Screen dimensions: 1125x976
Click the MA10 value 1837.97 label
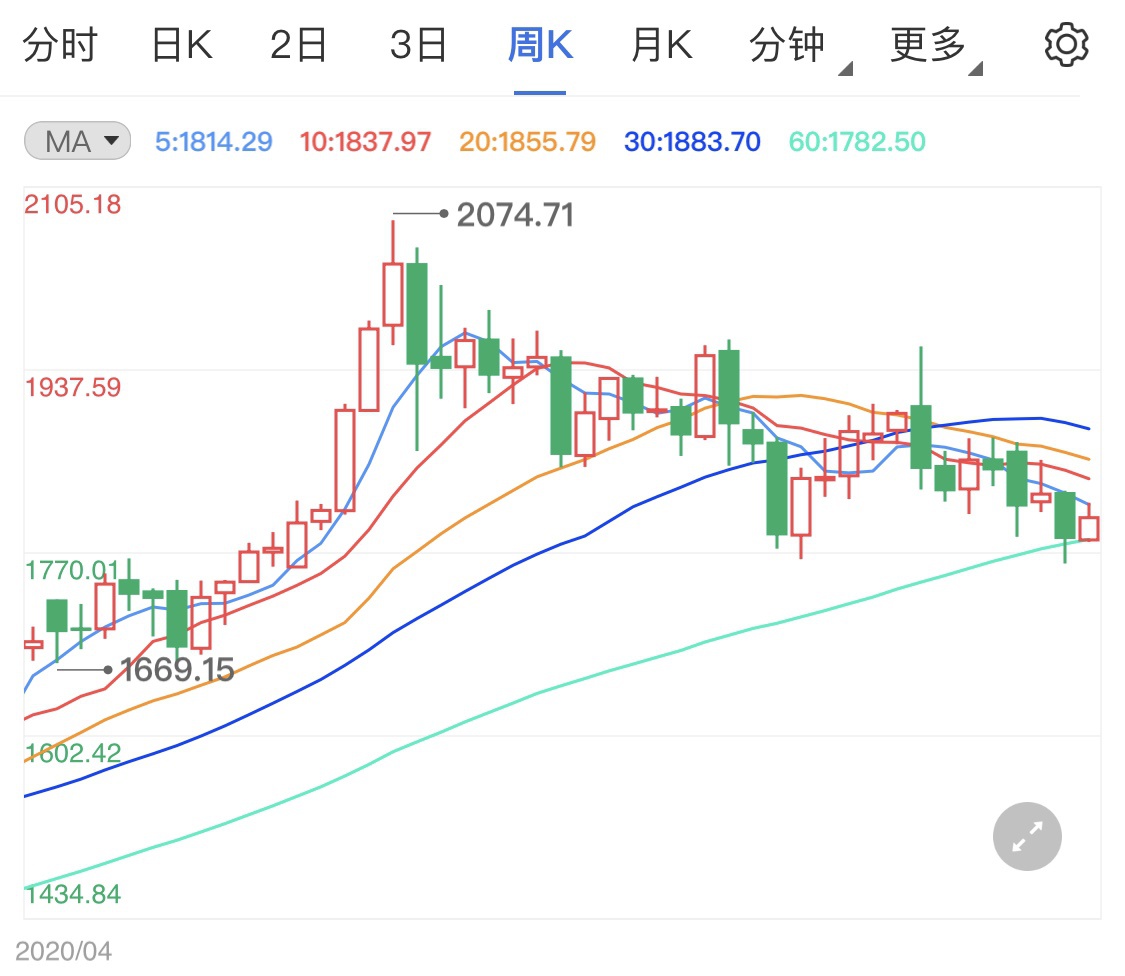tap(366, 142)
